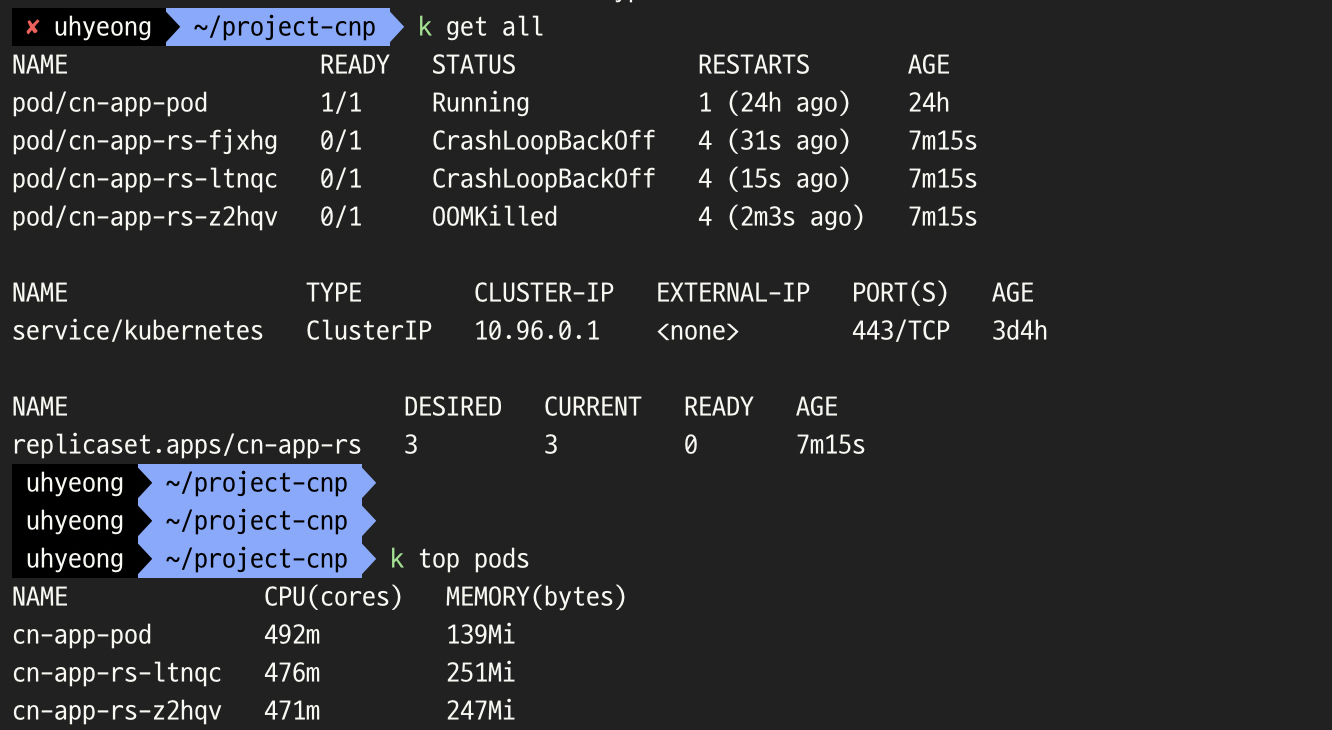Image resolution: width=1332 pixels, height=730 pixels.
Task: Click the TYPE column header
Action: coord(334,293)
